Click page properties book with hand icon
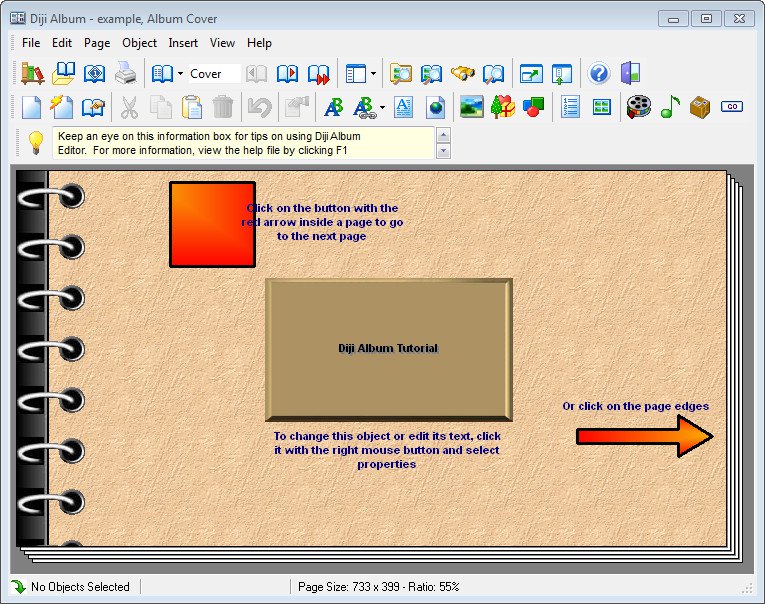 93,107
